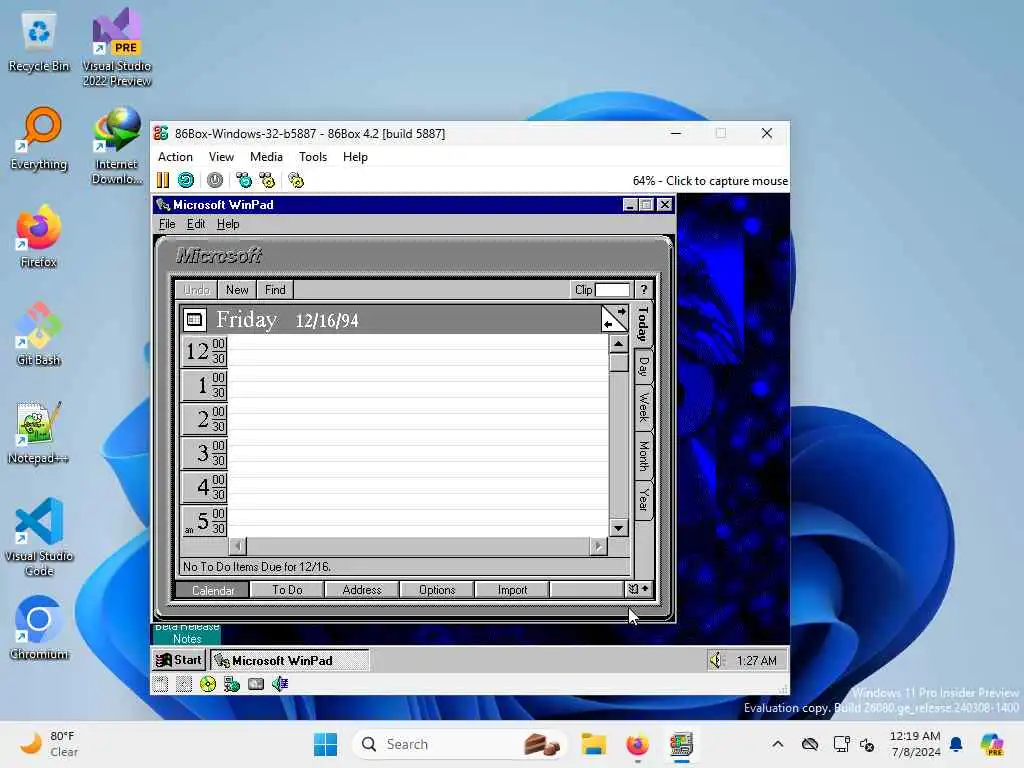Open Firefox desktop shortcut

39,236
